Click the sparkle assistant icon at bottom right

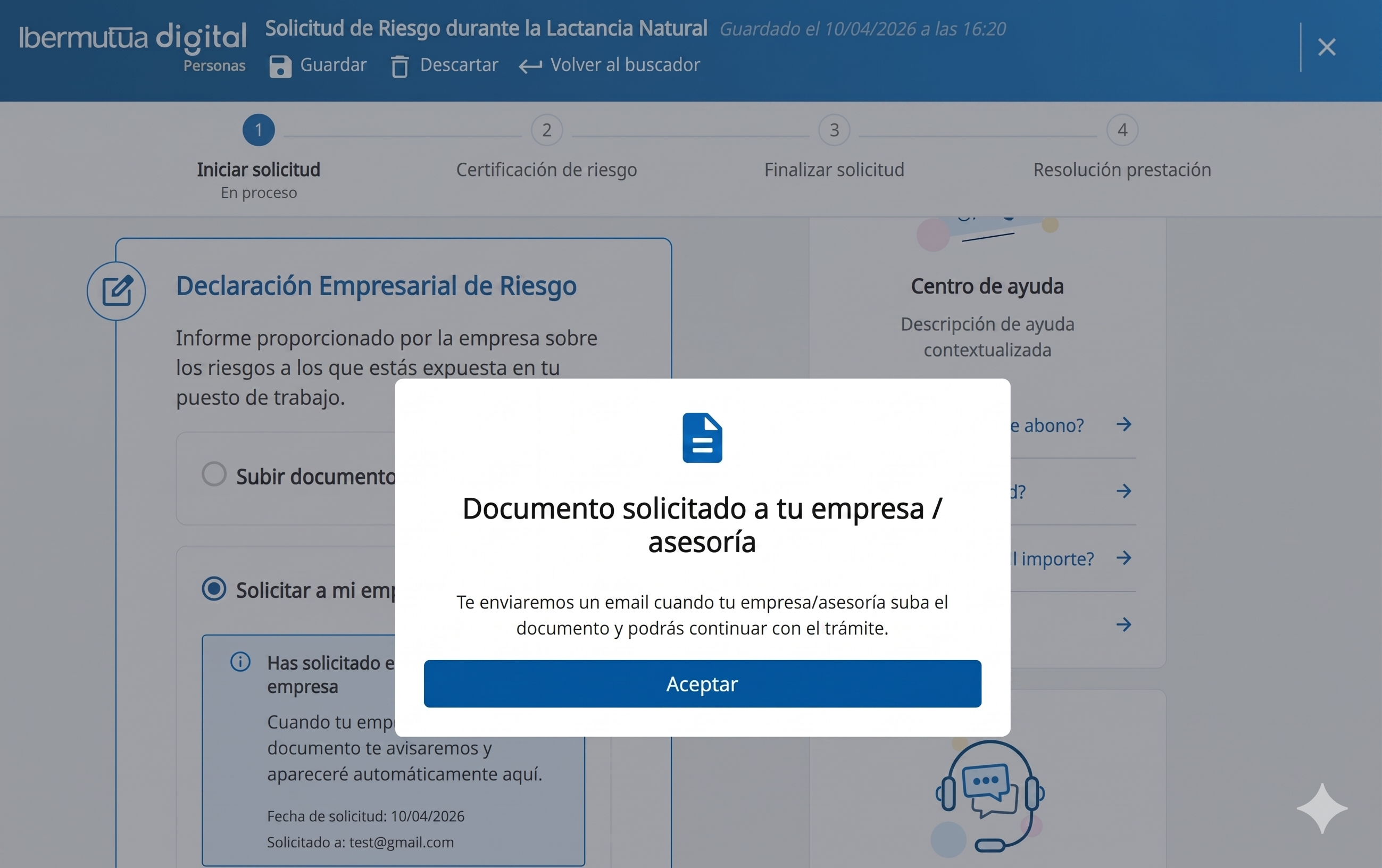tap(1322, 808)
